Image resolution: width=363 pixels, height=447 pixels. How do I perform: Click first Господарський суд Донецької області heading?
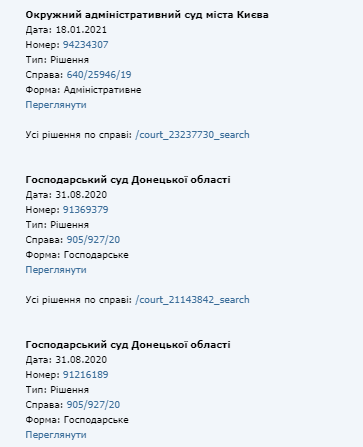click(x=128, y=180)
